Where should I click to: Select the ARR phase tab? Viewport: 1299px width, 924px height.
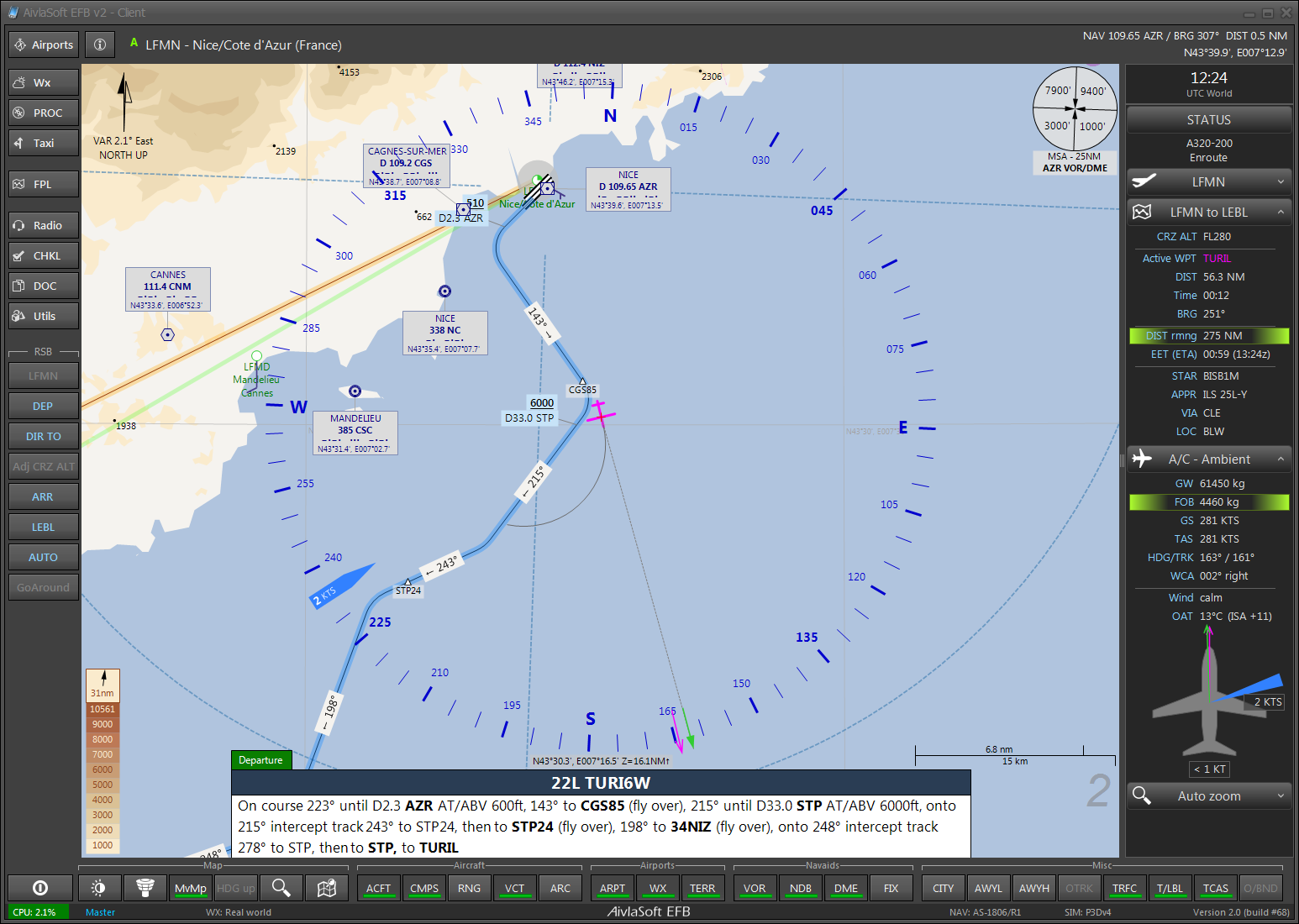pos(44,496)
